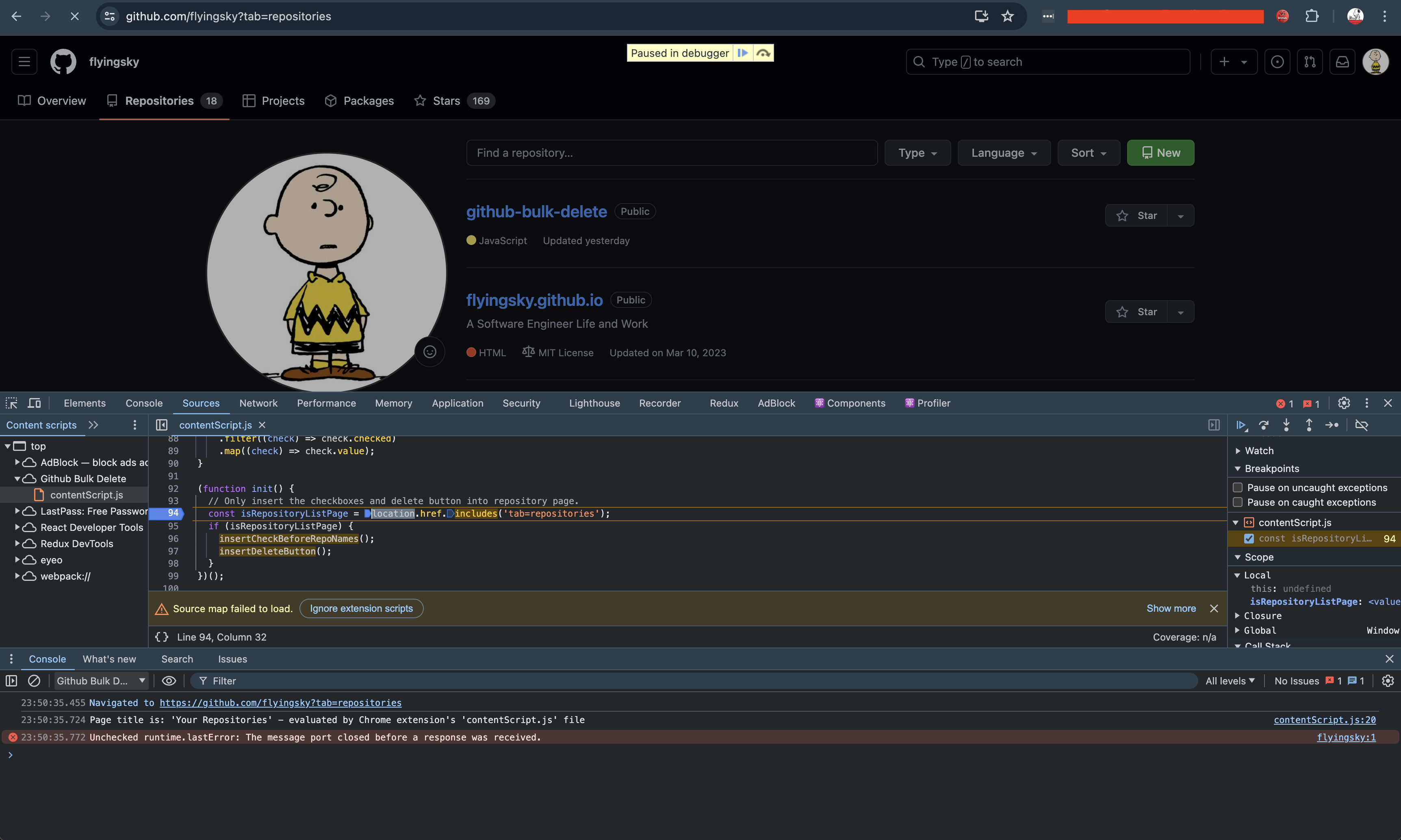The image size is (1401, 840).
Task: Show console sidebar icon
Action: [11, 681]
